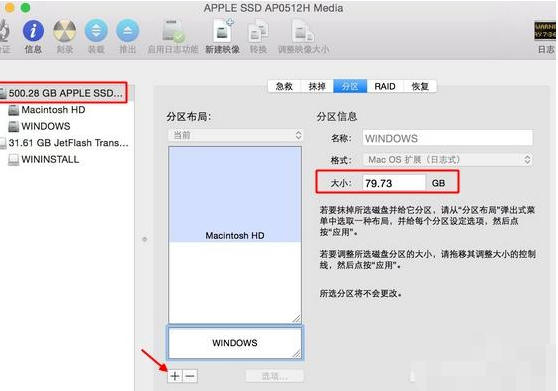
Task: Switch to the Erase (抹掉) tab
Action: pos(317,86)
